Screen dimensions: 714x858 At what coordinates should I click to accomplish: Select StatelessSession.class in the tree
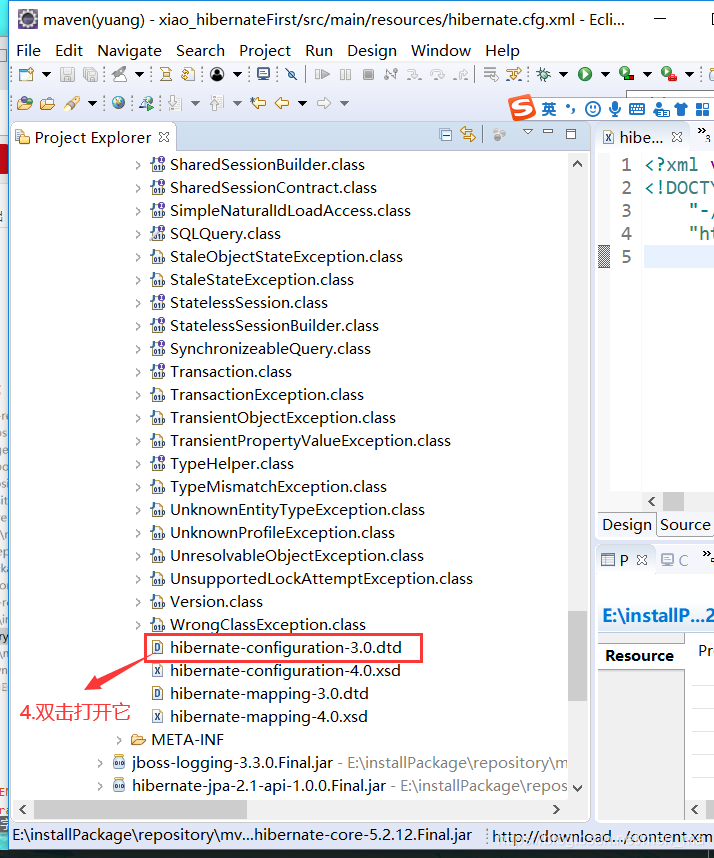248,303
